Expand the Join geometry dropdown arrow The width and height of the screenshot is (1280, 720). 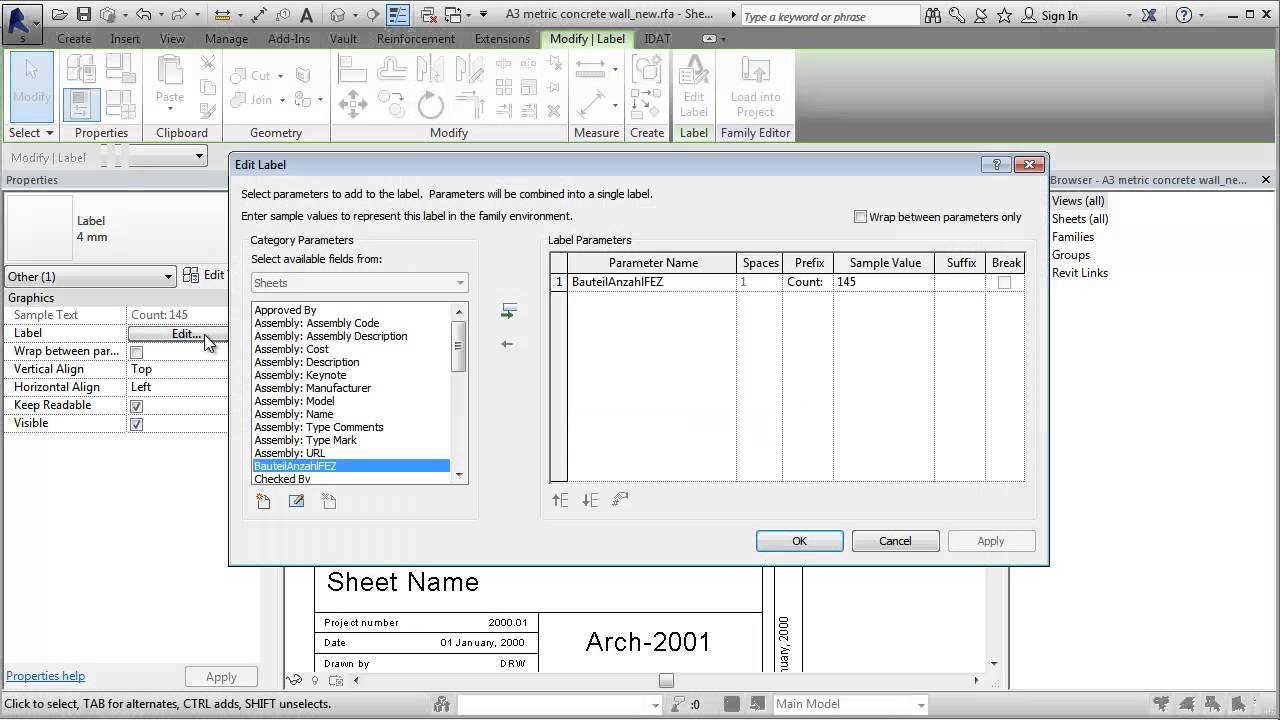[282, 100]
